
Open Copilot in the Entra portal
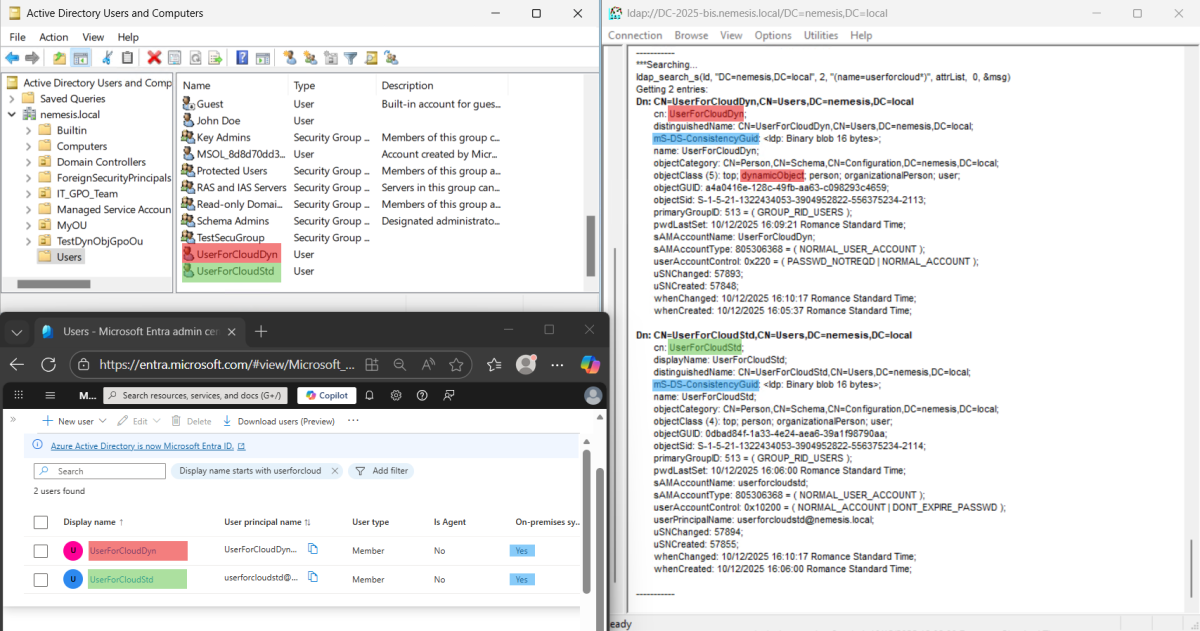[326, 395]
